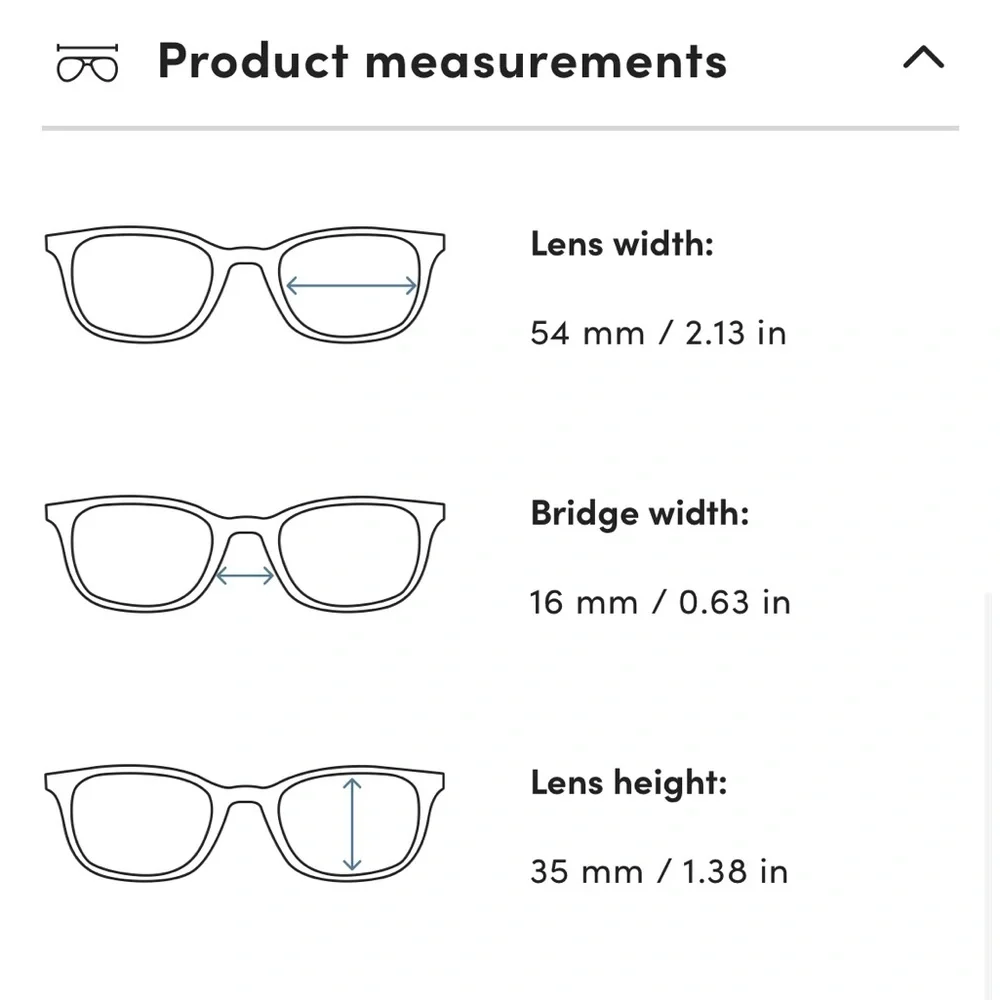Select the Lens height label
The image size is (1000, 1000).
(x=629, y=783)
